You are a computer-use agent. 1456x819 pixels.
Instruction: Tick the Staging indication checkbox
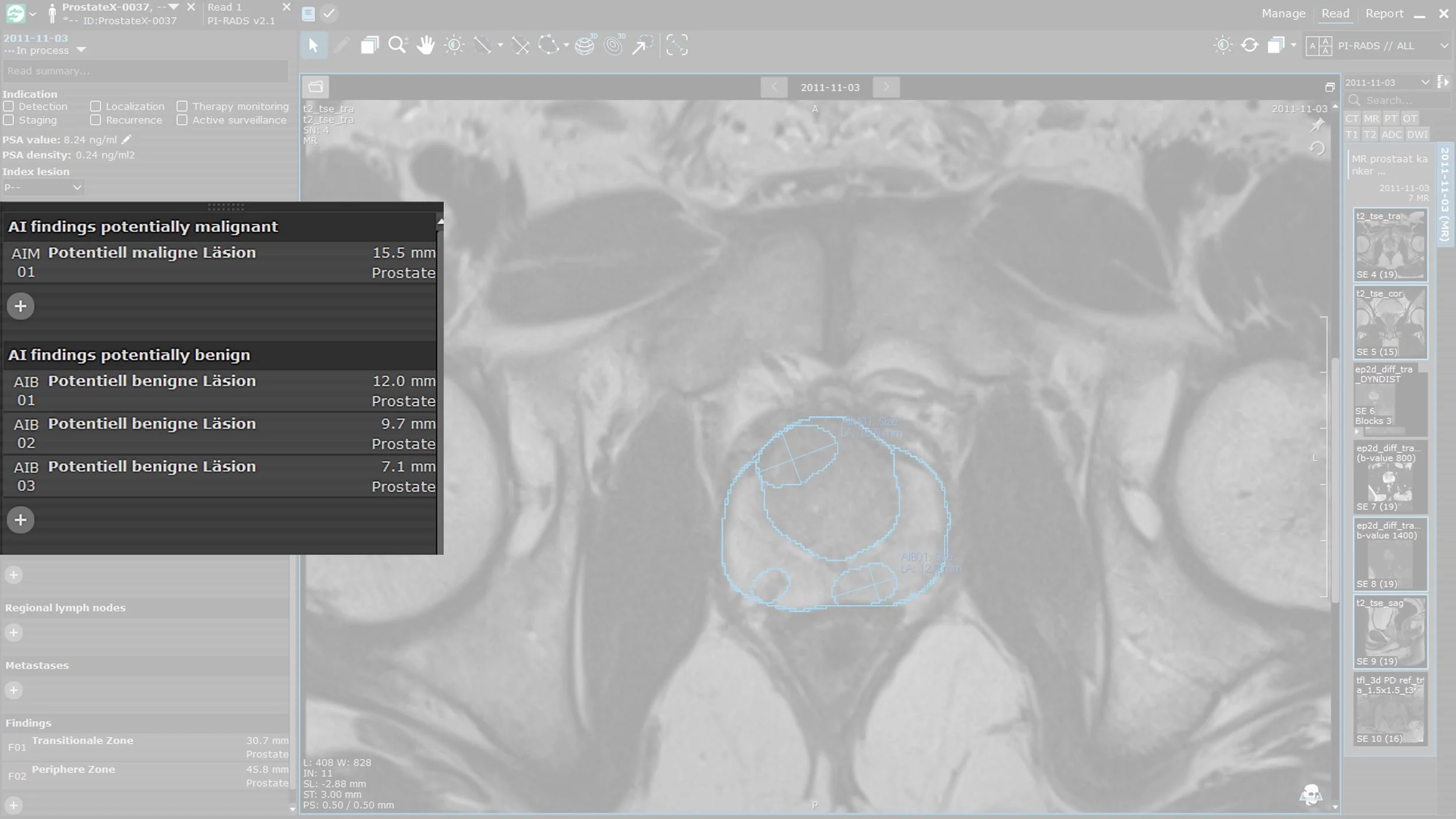pyautogui.click(x=9, y=120)
